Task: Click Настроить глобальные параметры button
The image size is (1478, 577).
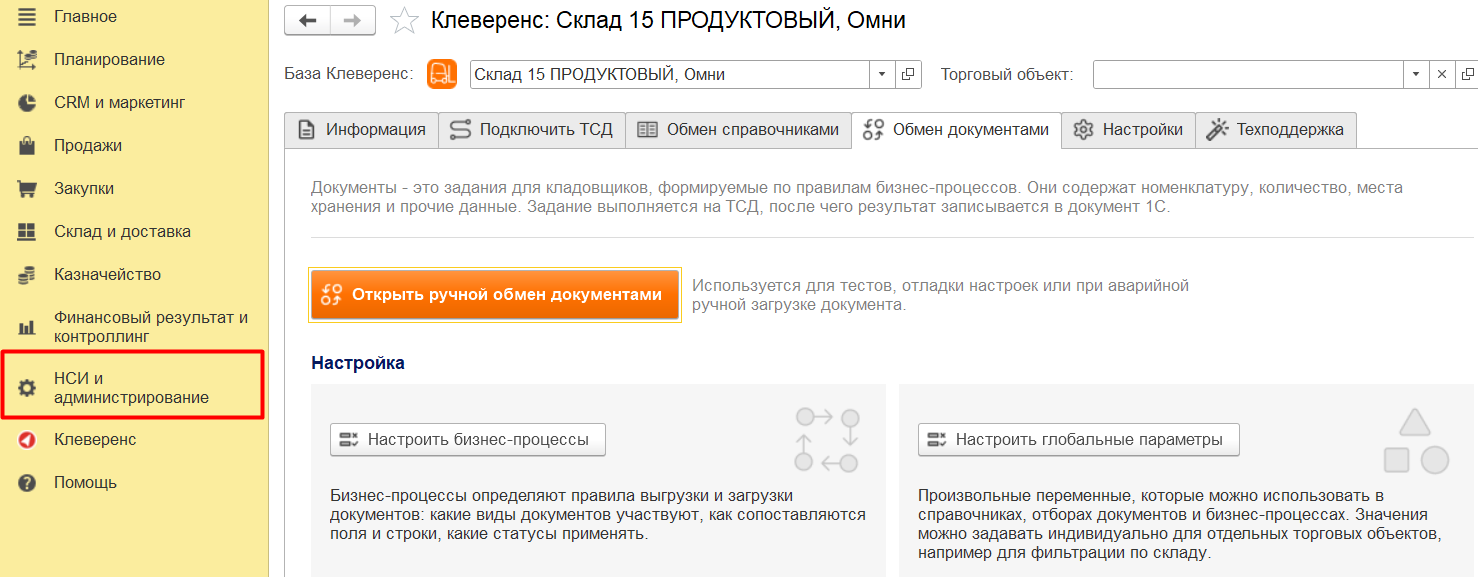Action: point(1078,440)
